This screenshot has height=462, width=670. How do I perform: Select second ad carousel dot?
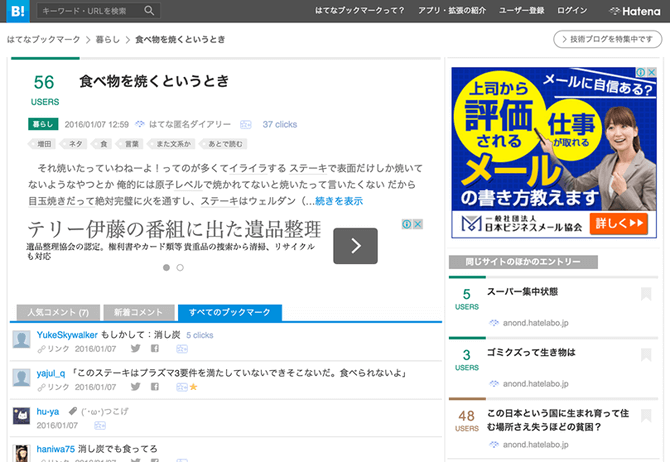pyautogui.click(x=180, y=268)
